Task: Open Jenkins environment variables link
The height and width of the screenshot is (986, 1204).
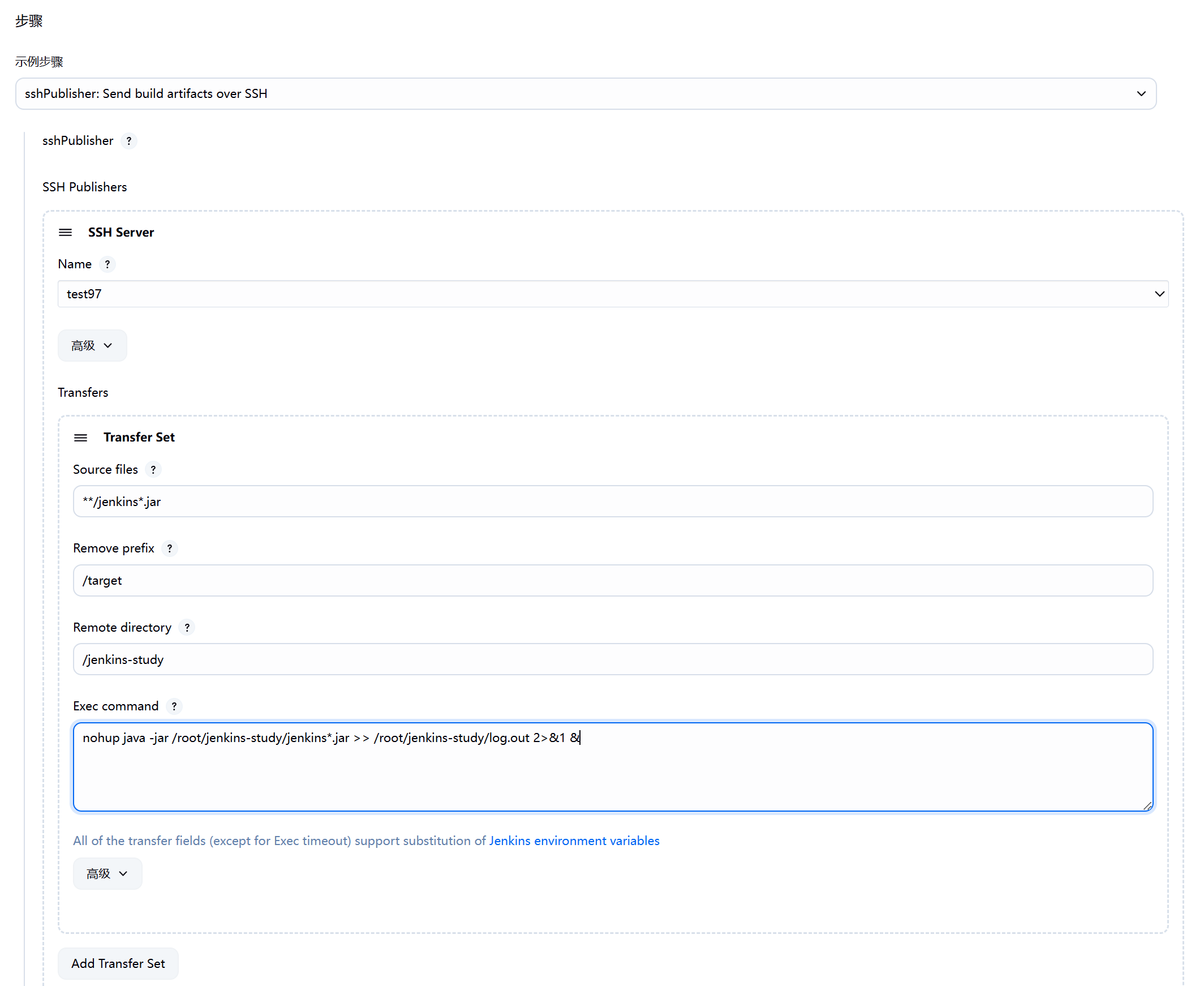Action: 574,841
